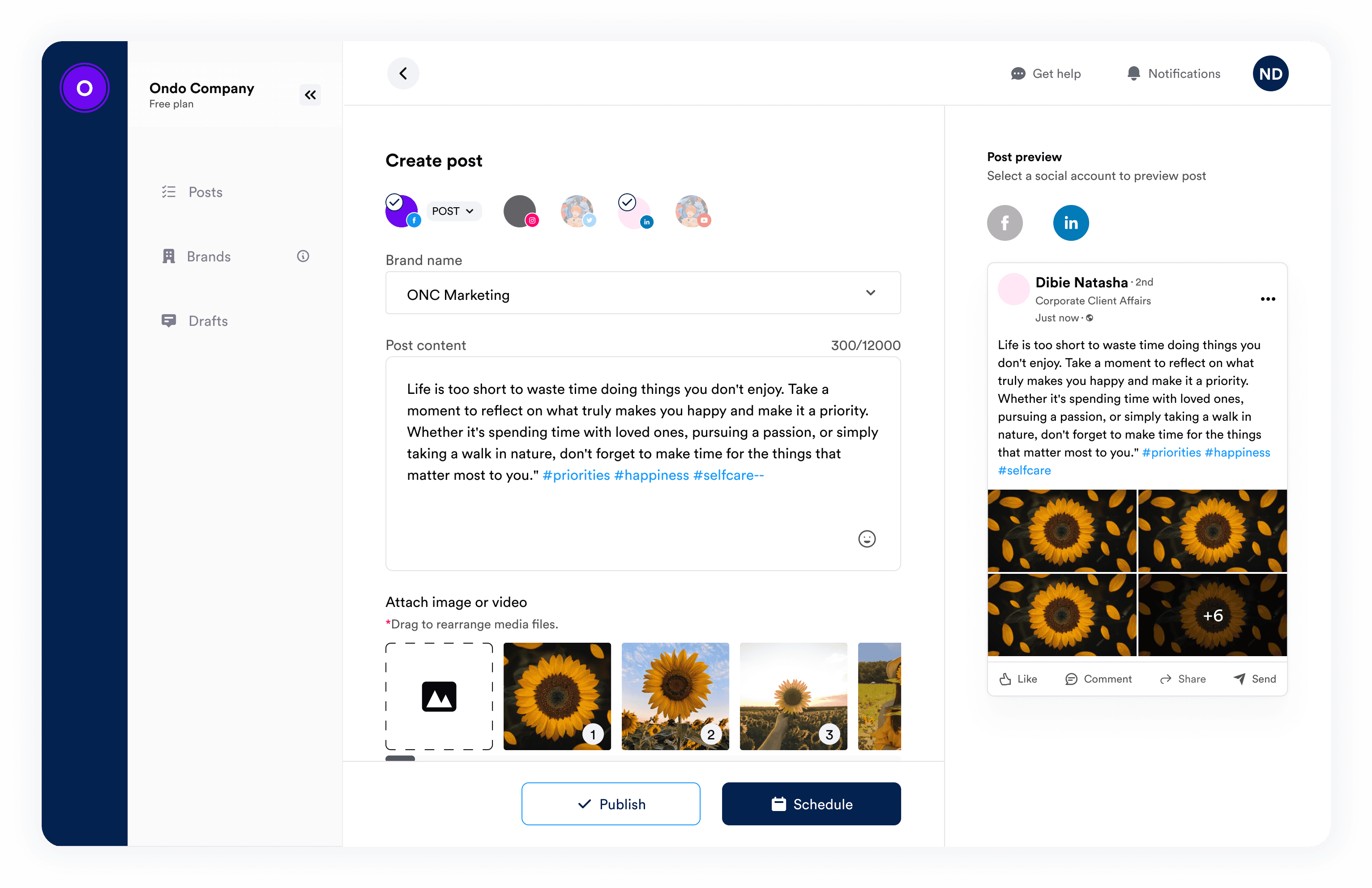Collapse the sidebar with double chevron
This screenshot has width=1372, height=888.
(310, 94)
